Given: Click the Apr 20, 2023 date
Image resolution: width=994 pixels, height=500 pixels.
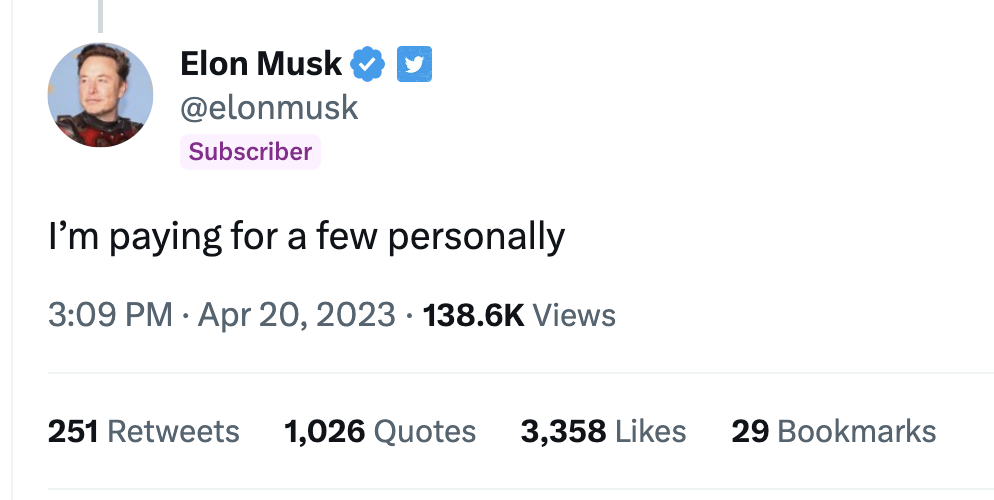Looking at the screenshot, I should pos(296,315).
